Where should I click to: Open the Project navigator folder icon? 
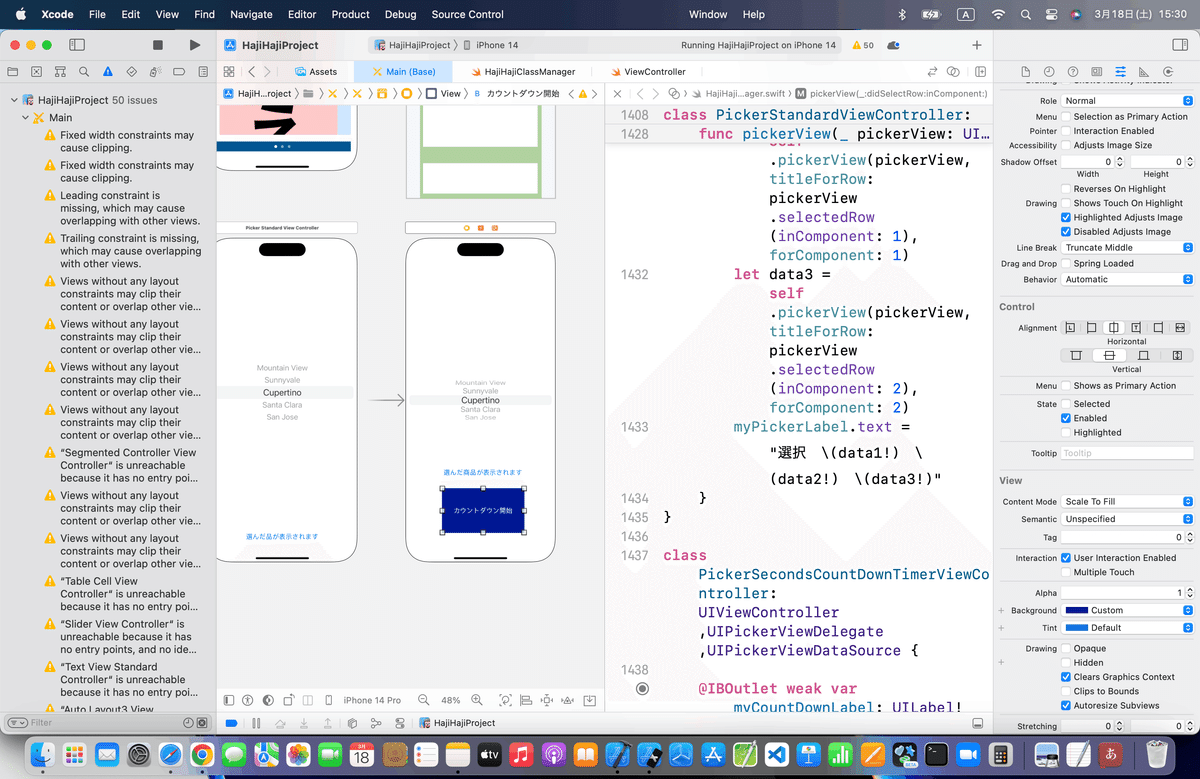(x=13, y=72)
